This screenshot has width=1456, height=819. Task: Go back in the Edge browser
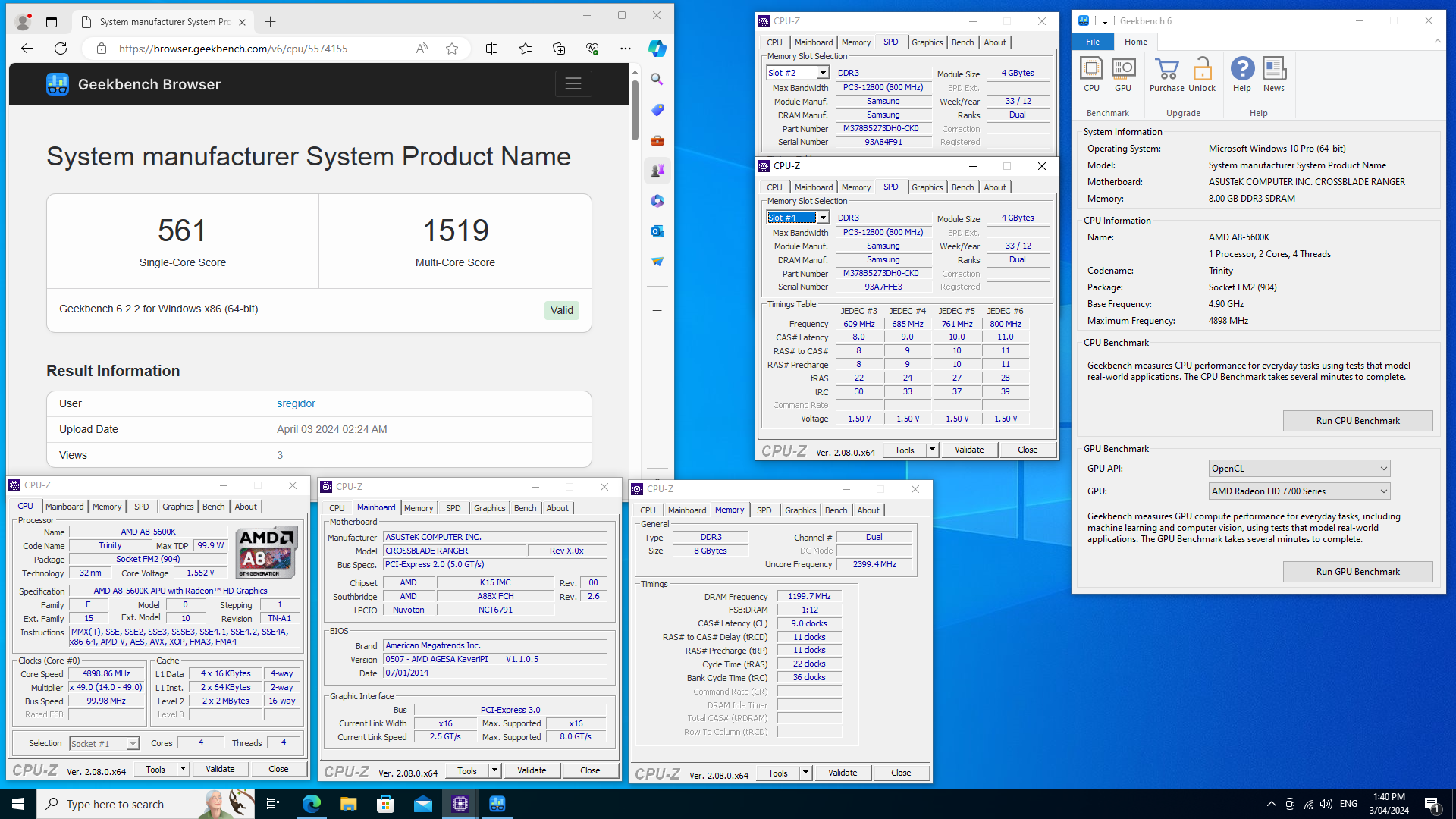click(x=27, y=49)
